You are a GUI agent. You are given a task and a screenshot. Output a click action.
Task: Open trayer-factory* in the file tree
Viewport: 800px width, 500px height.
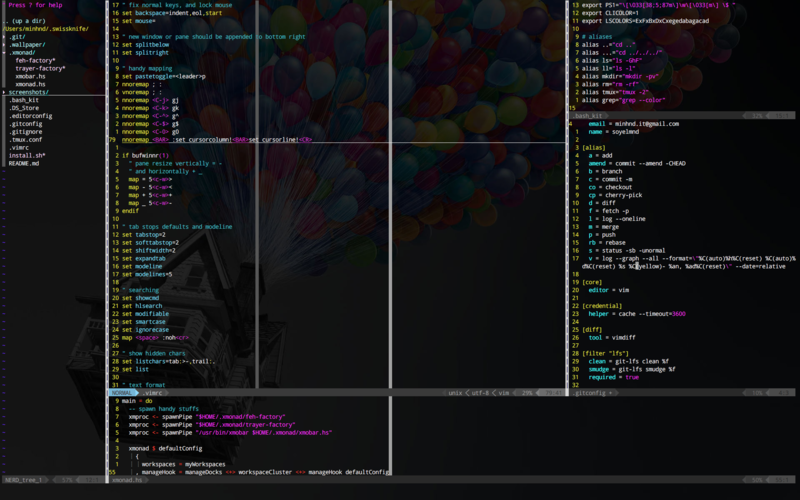point(40,68)
